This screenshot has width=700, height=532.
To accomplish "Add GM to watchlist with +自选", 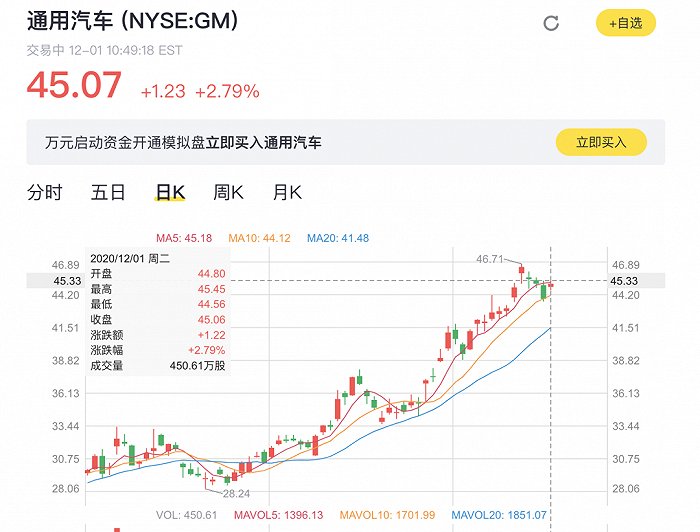I will tap(626, 23).
